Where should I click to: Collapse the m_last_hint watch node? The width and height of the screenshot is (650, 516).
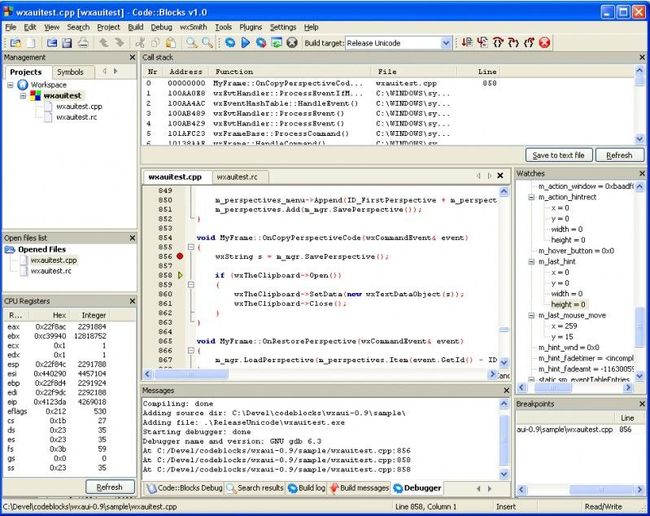(531, 262)
